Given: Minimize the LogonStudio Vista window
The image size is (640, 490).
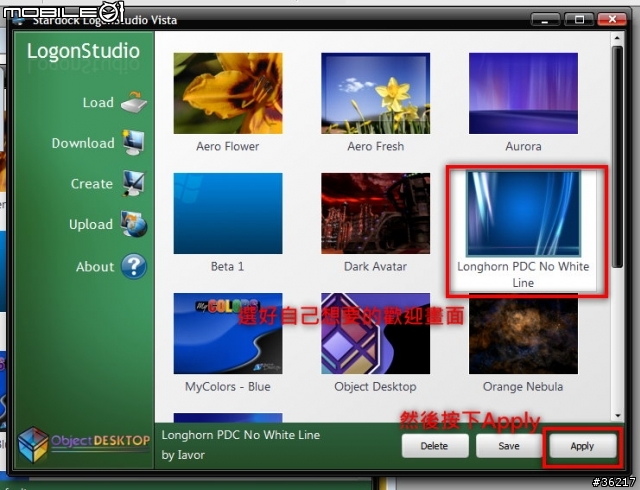Looking at the screenshot, I should [x=545, y=19].
